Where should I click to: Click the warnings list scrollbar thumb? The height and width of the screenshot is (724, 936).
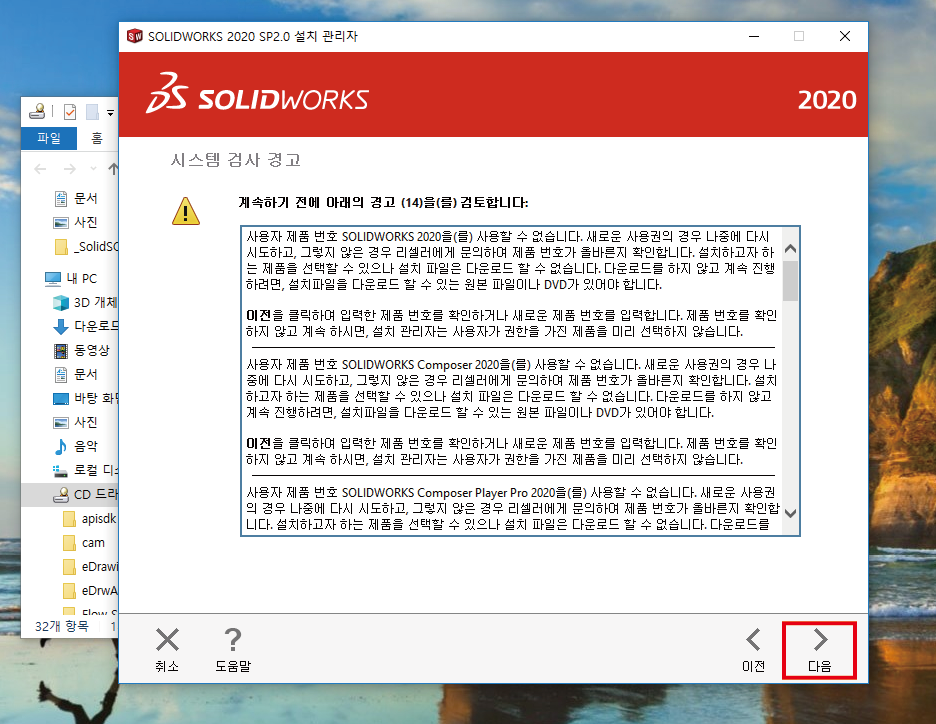[790, 281]
